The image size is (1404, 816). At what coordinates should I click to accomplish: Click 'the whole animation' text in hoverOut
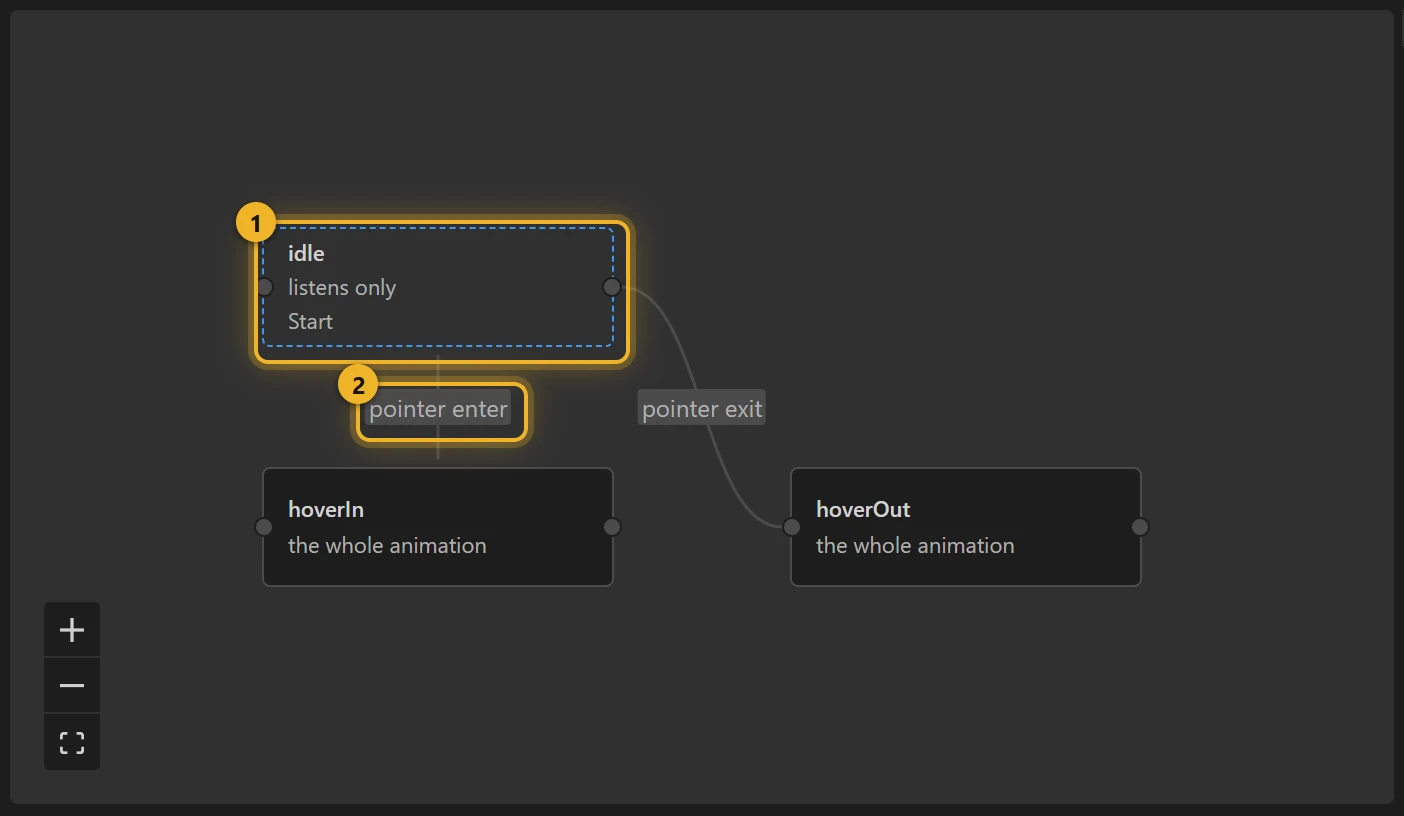pos(915,546)
